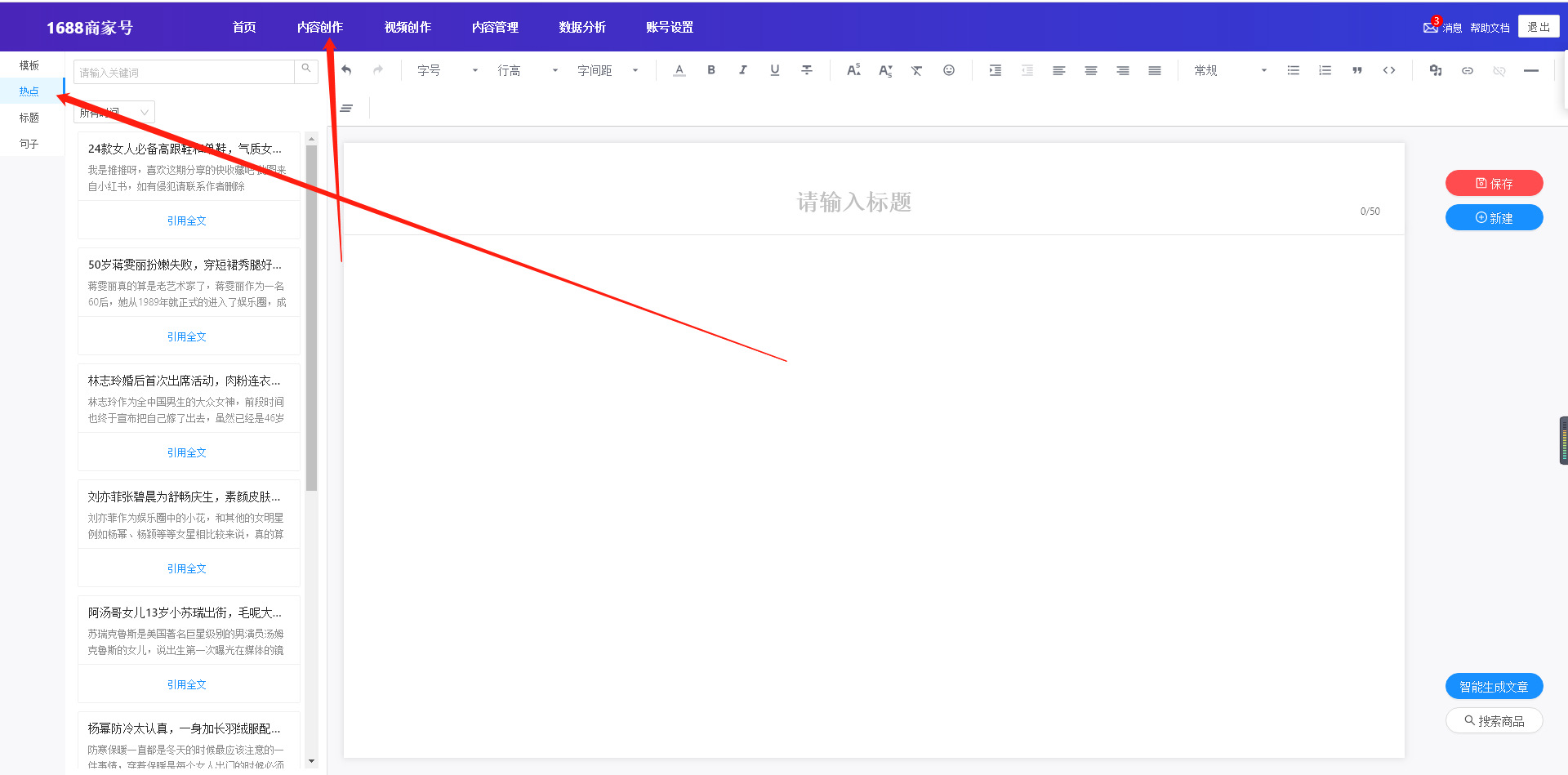Toggle the unordered bullet list

click(1293, 70)
